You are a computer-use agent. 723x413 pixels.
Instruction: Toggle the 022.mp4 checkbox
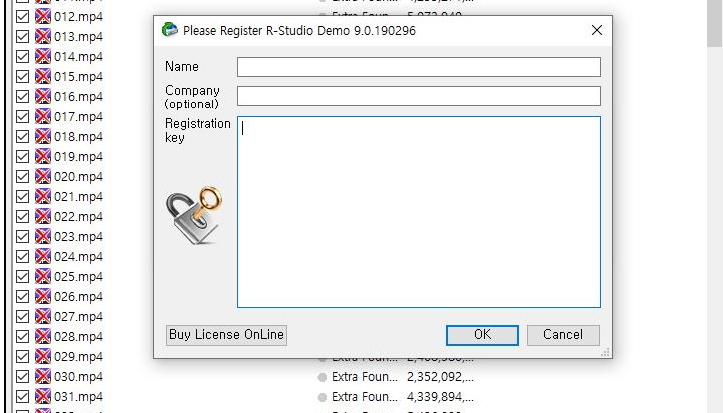pos(22,217)
